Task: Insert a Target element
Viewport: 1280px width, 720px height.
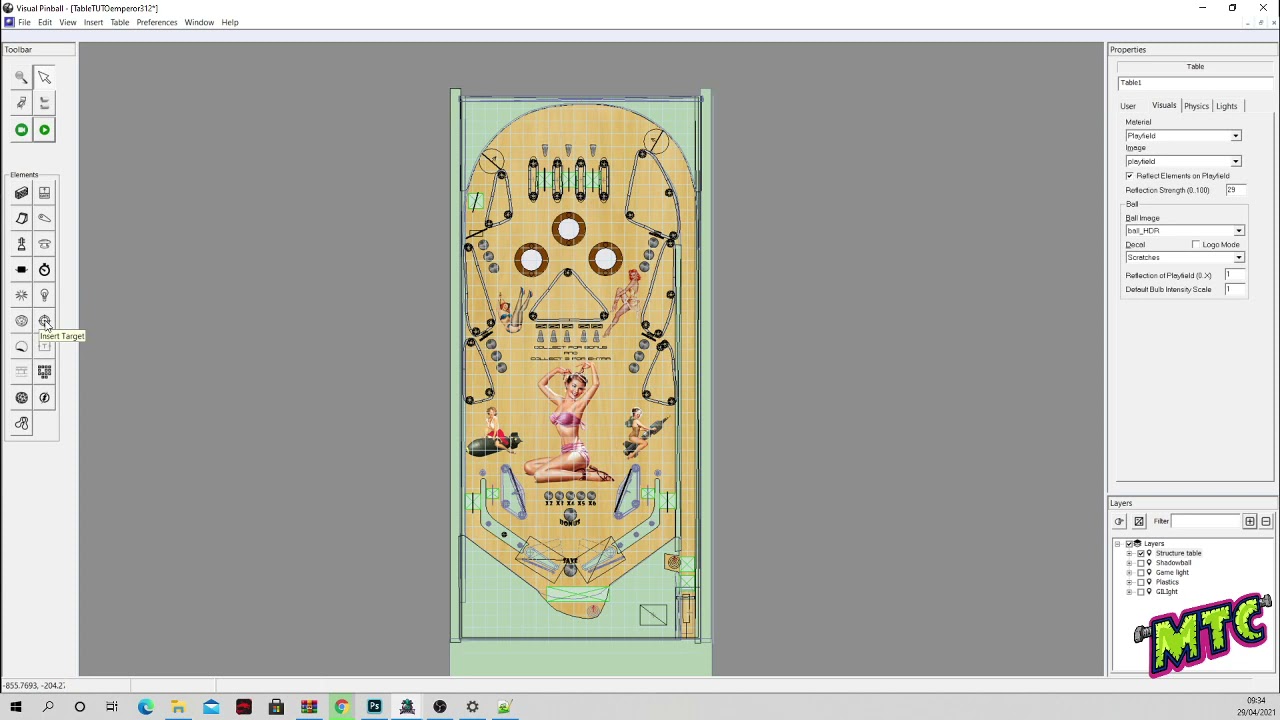Action: [x=44, y=321]
